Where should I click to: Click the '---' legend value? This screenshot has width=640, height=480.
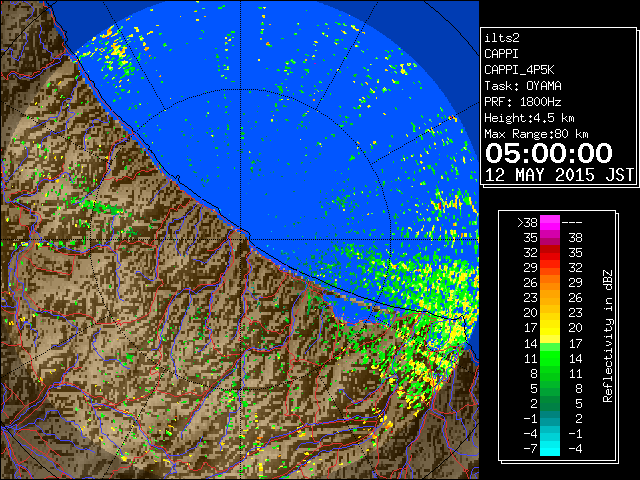point(572,222)
